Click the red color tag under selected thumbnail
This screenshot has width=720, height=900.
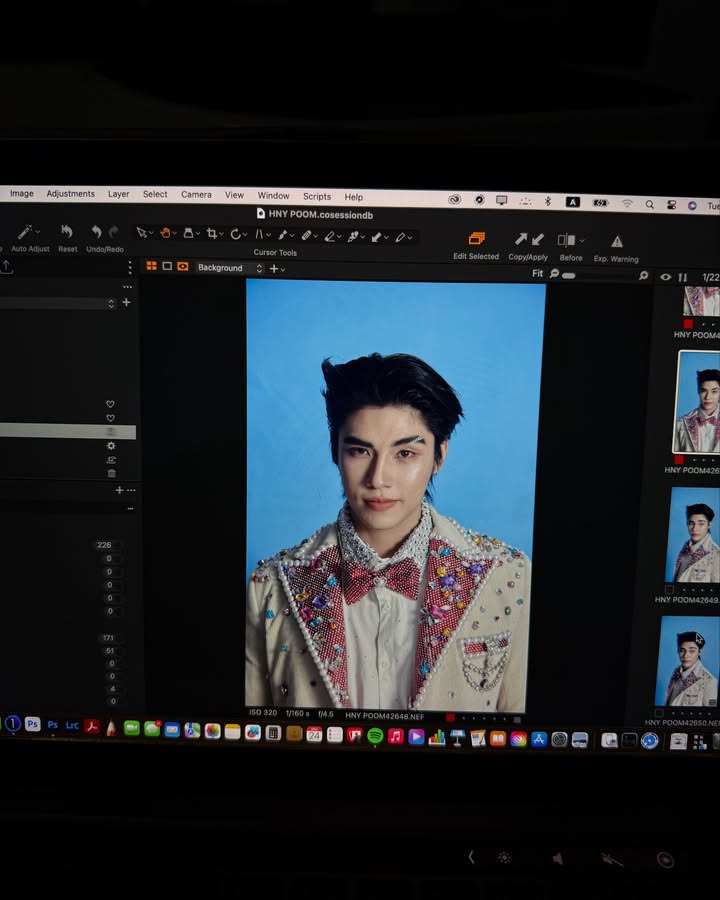click(679, 459)
